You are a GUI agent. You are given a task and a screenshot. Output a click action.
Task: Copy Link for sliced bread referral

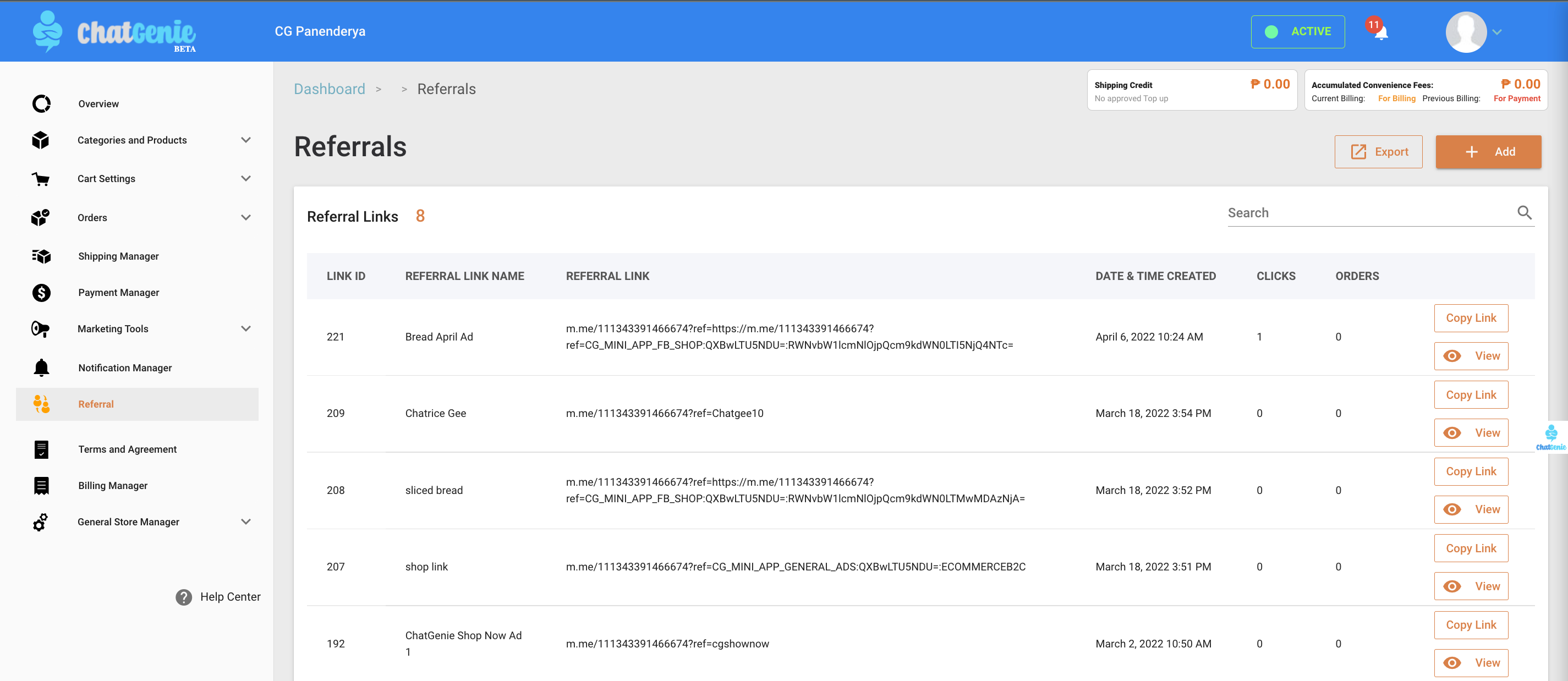tap(1471, 471)
